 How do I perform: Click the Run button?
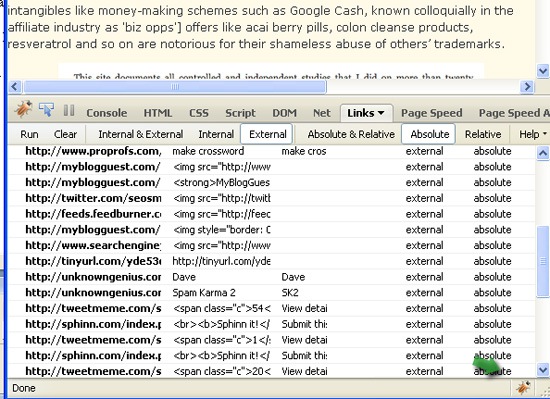point(29,134)
